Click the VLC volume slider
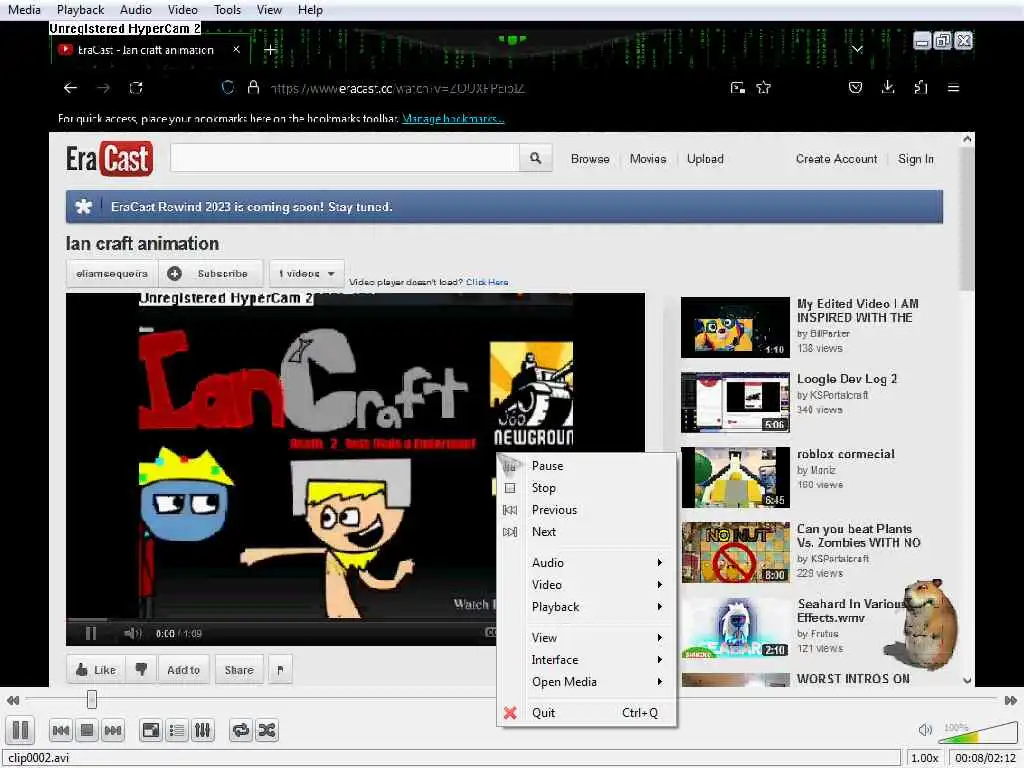The image size is (1024, 768). (x=977, y=733)
